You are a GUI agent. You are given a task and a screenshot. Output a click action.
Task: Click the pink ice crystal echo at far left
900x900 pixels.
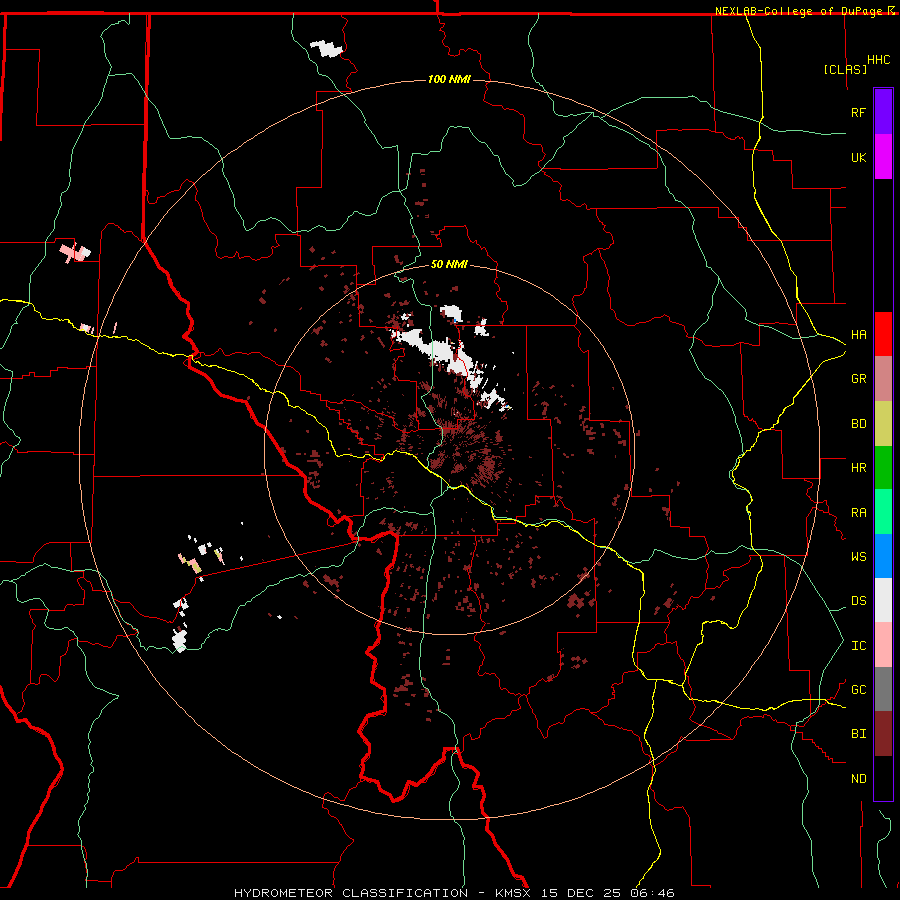[x=75, y=252]
